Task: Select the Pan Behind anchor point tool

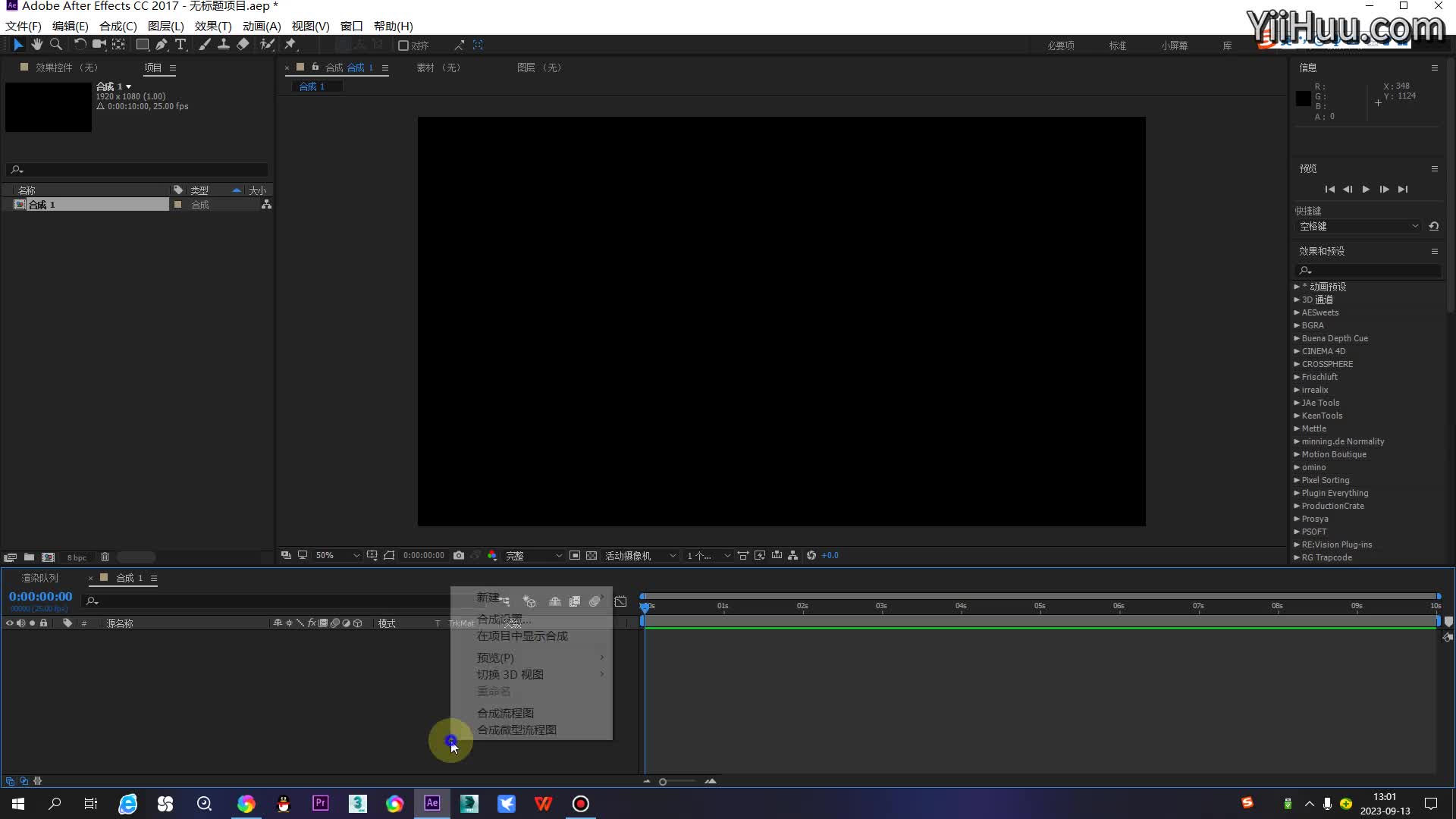Action: [x=118, y=45]
